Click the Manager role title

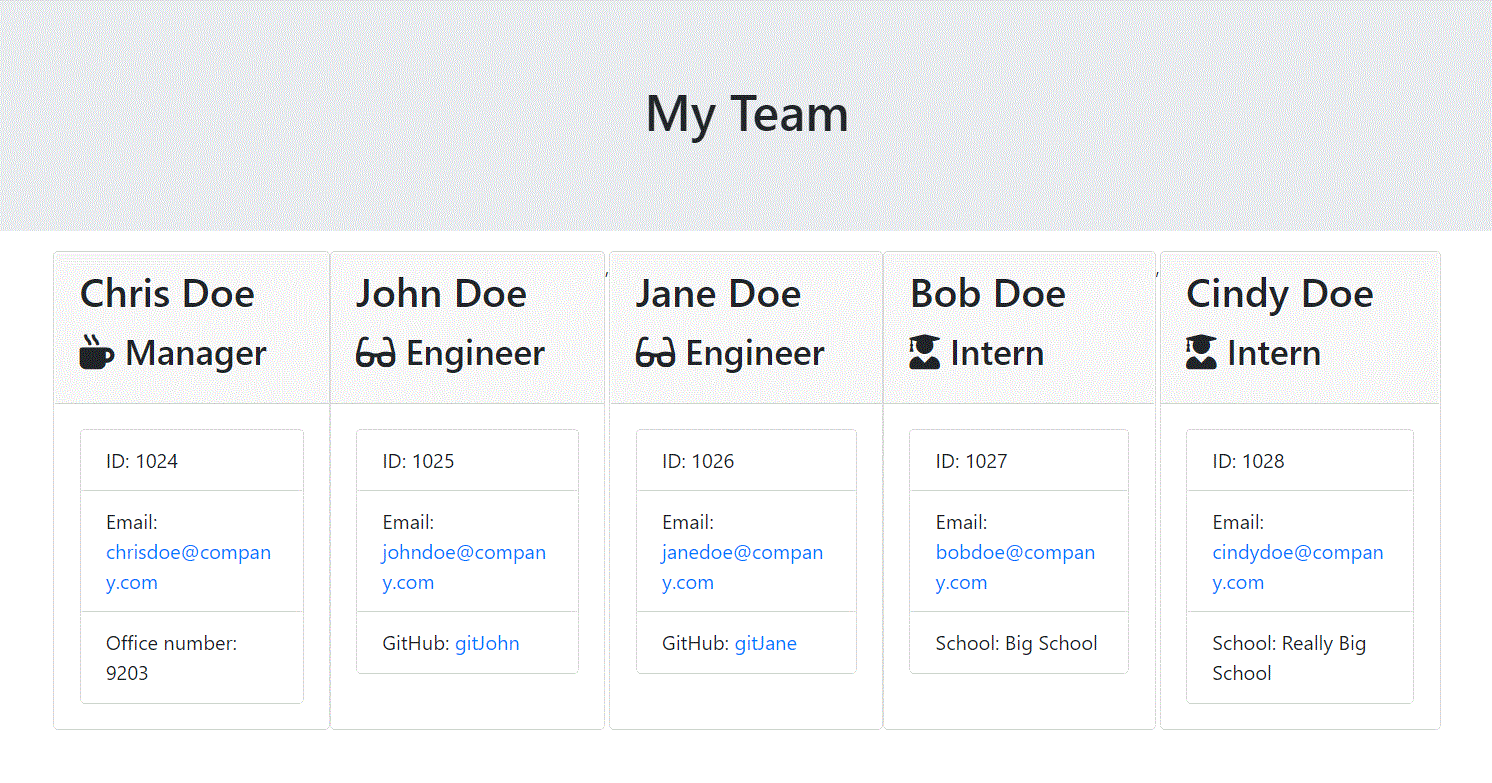tap(196, 353)
